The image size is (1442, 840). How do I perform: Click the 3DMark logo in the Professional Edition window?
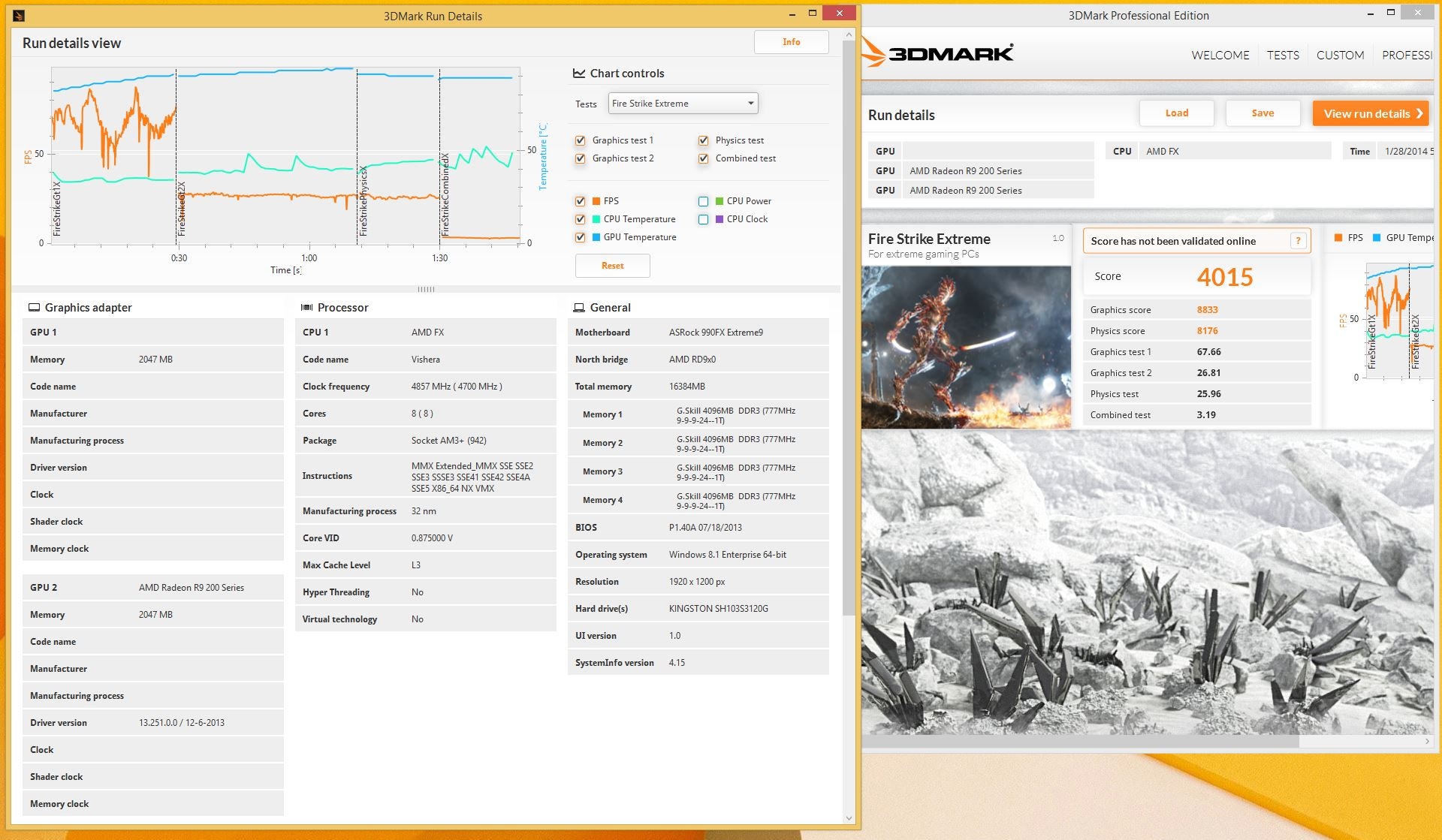point(938,53)
